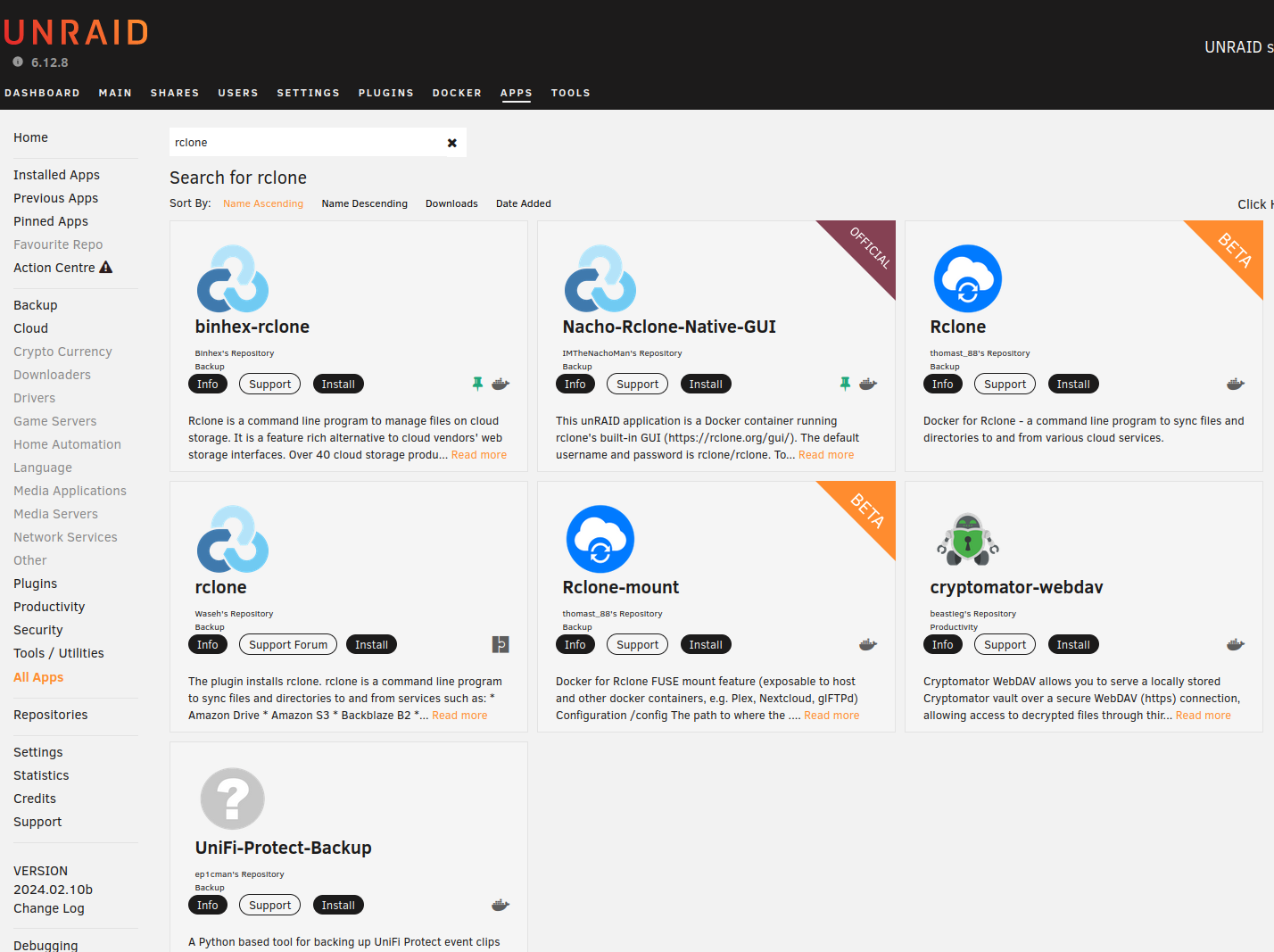Viewport: 1274px width, 952px height.
Task: Click docker icon on Rclone-mount card
Action: [868, 644]
